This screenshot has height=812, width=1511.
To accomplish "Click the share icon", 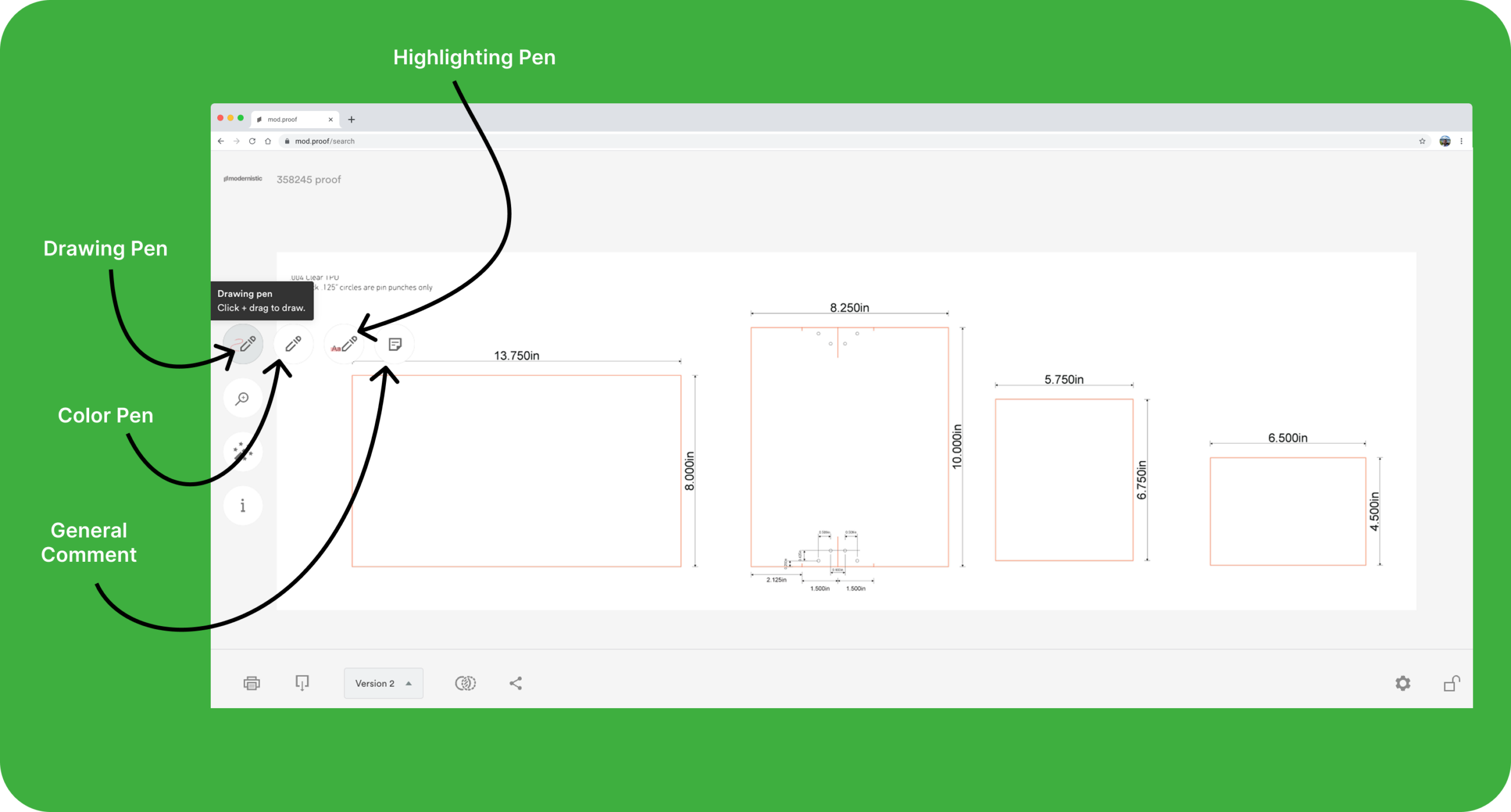I will [x=516, y=683].
